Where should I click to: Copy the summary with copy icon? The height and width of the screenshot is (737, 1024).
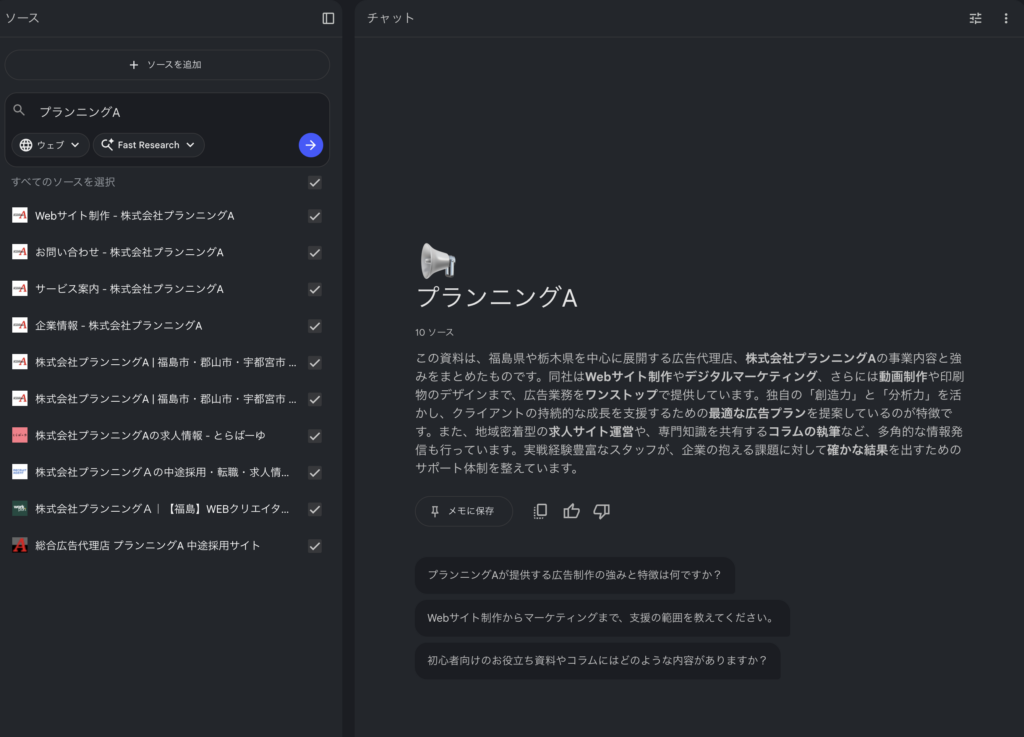coord(540,511)
